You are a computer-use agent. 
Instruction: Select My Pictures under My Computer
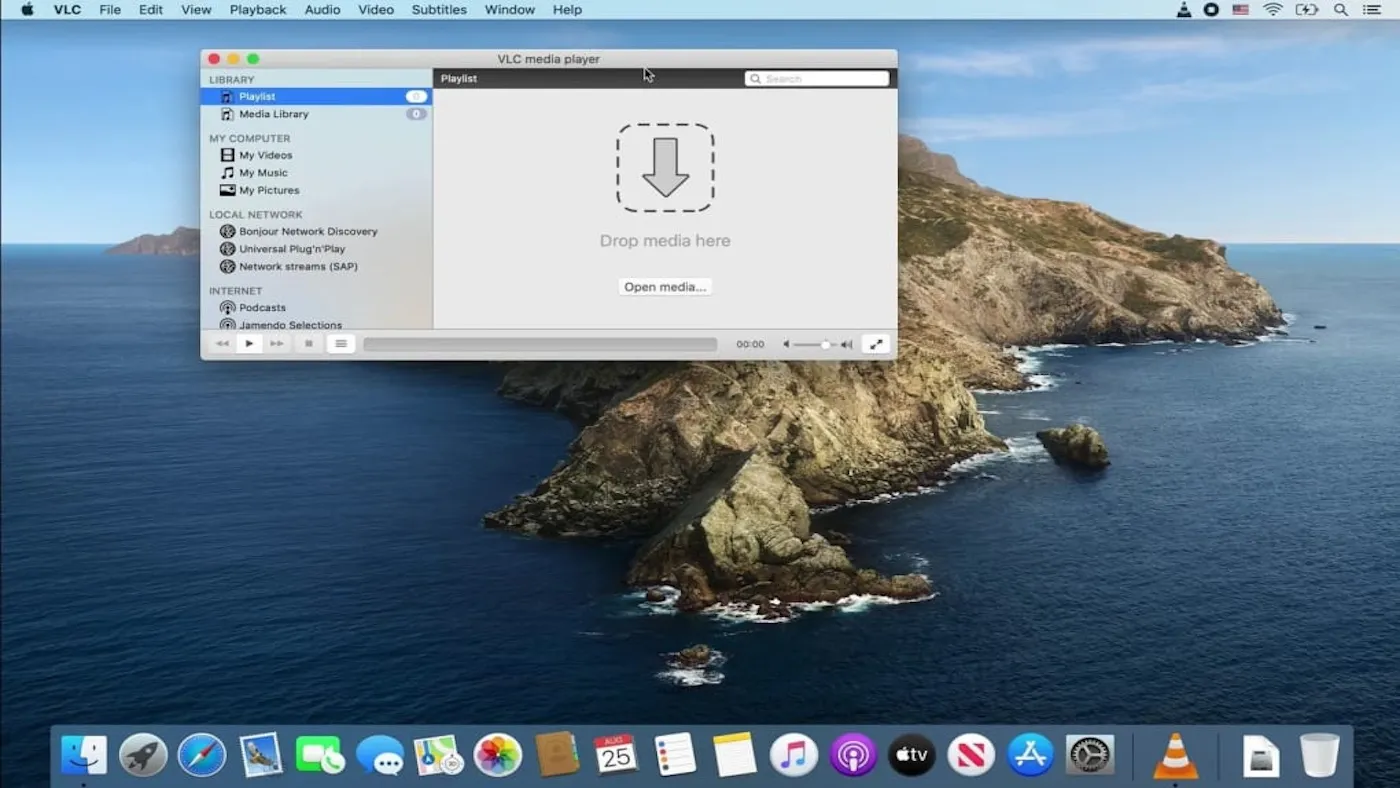267,190
